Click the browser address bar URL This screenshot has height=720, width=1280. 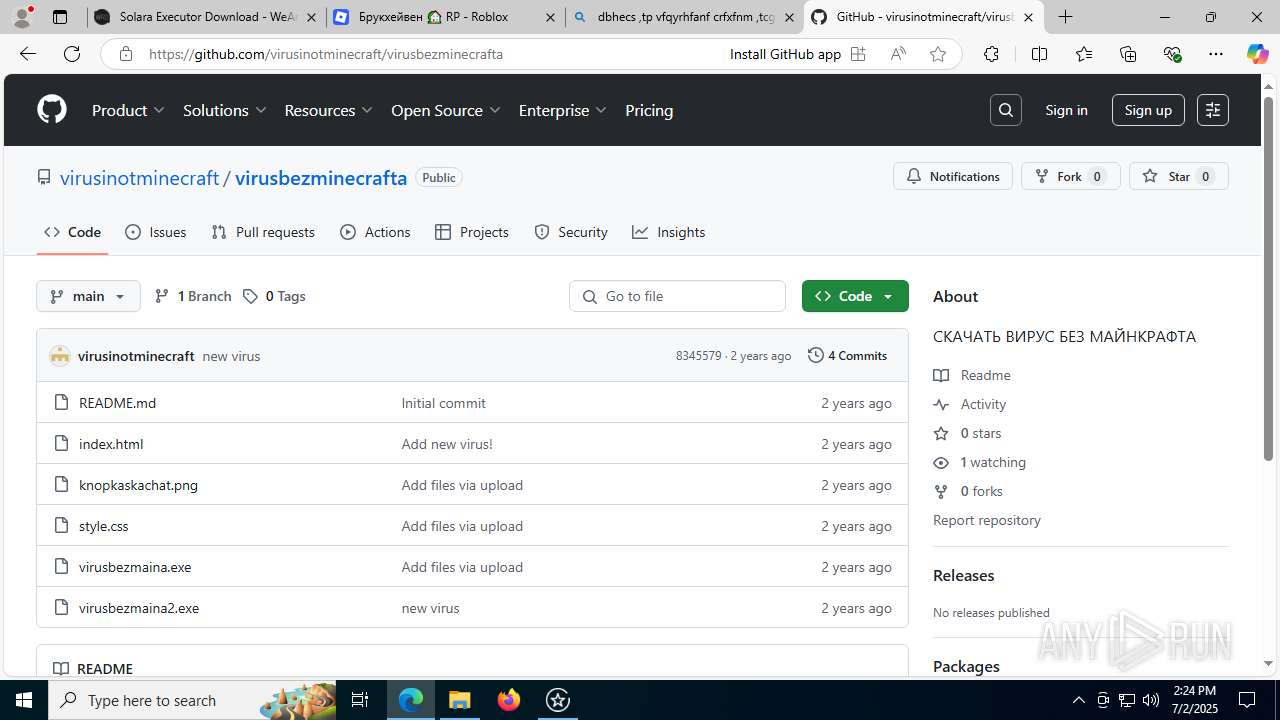coord(326,54)
